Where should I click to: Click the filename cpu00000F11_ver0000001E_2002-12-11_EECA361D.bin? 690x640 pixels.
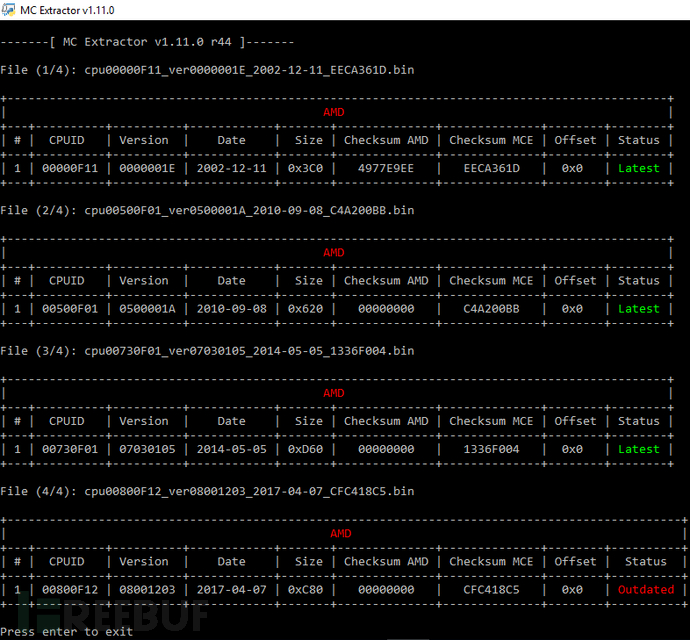click(249, 70)
